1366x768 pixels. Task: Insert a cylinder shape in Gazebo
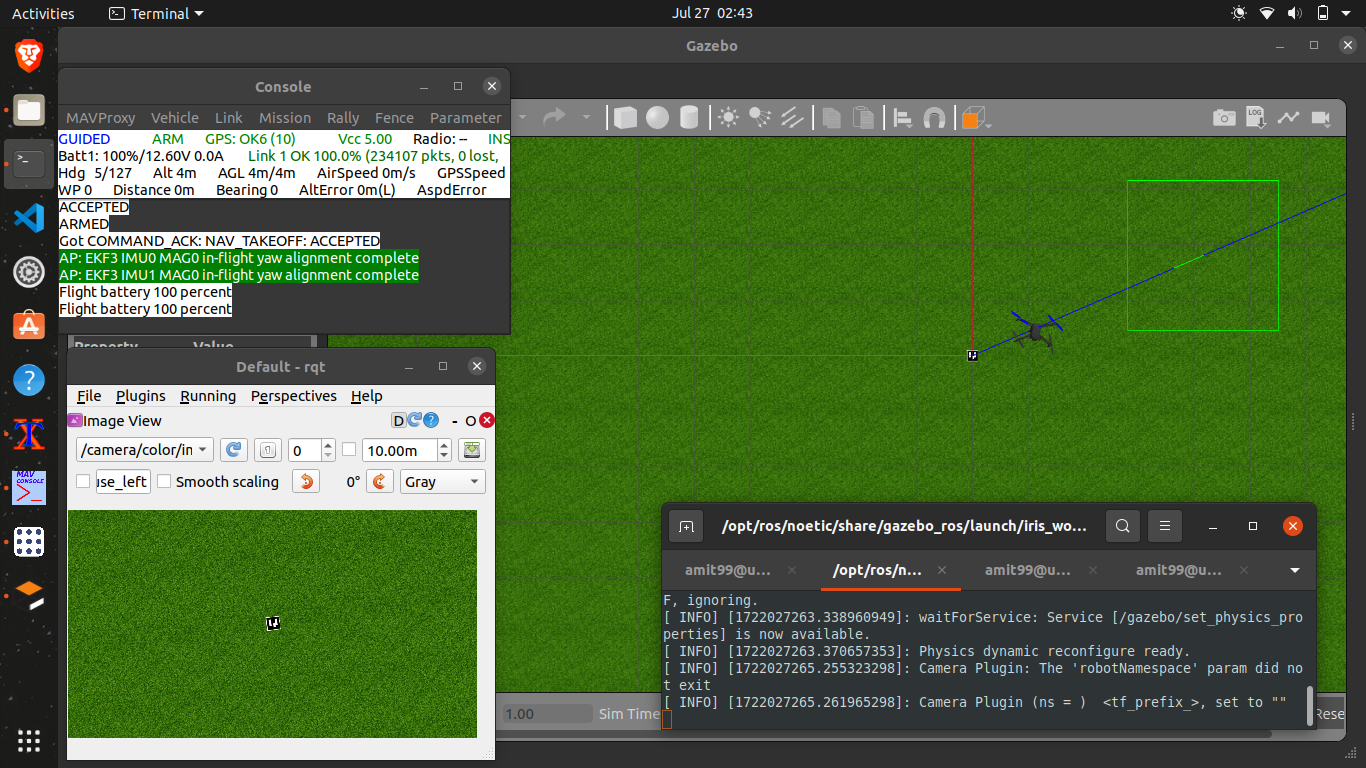coord(688,118)
